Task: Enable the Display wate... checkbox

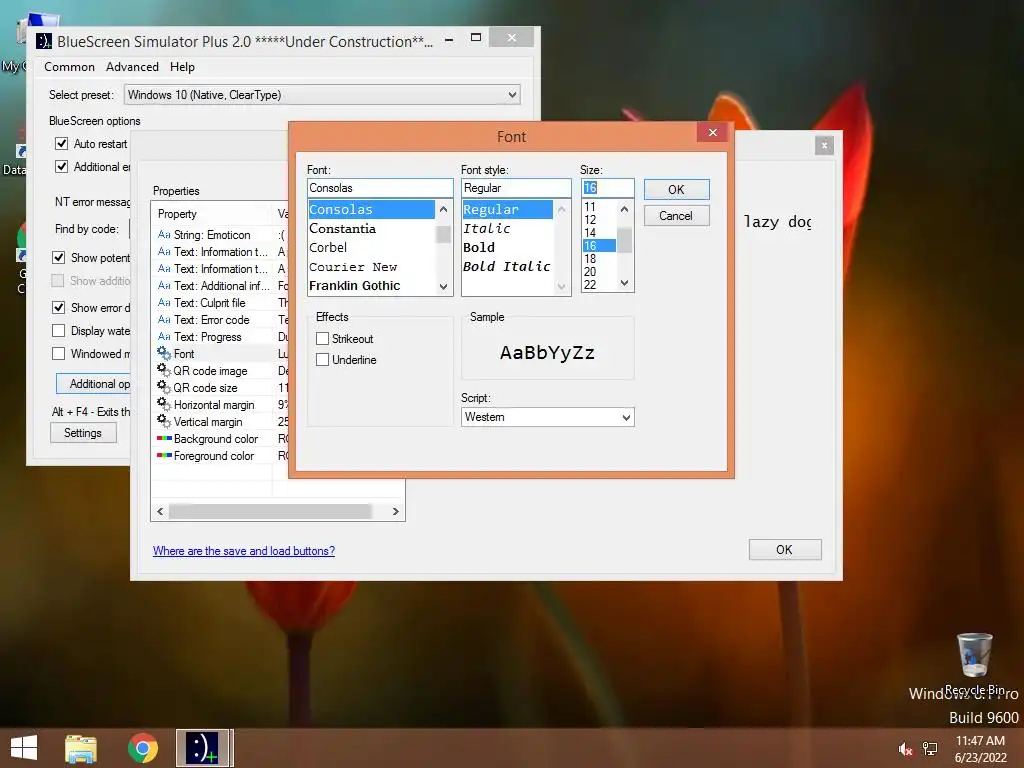Action: (58, 330)
